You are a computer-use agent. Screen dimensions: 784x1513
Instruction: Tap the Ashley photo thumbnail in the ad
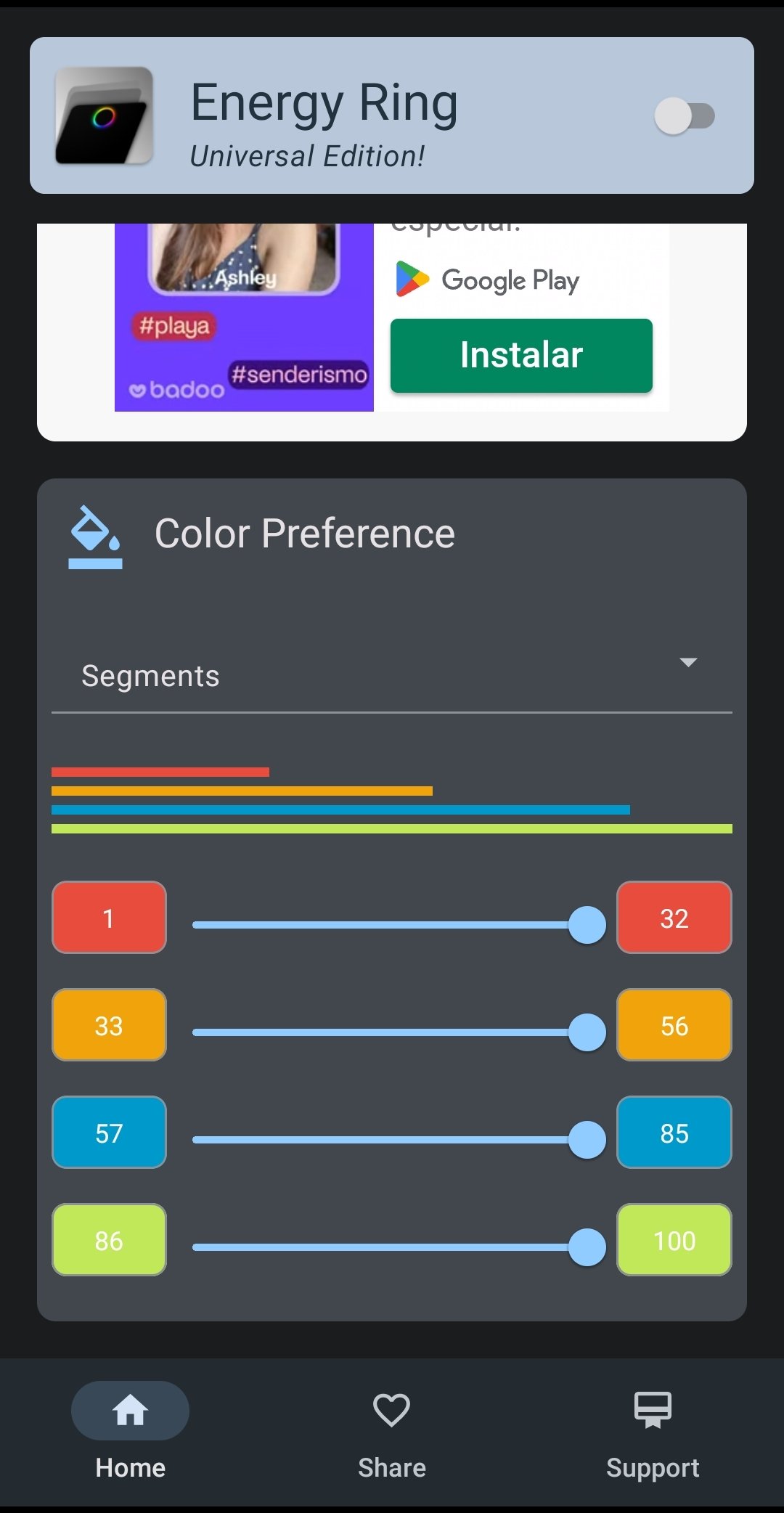point(244,258)
